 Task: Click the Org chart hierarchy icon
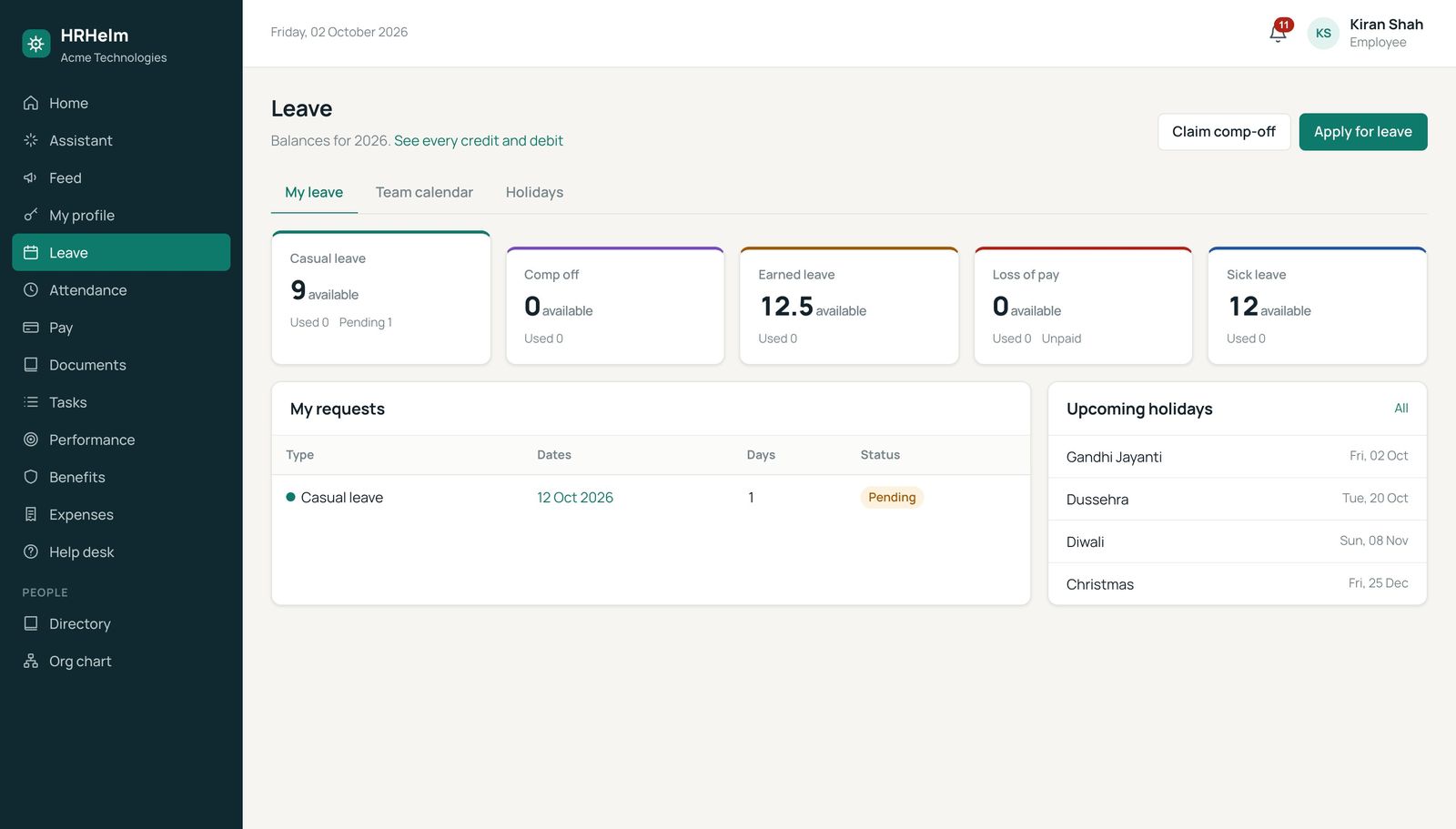[31, 661]
